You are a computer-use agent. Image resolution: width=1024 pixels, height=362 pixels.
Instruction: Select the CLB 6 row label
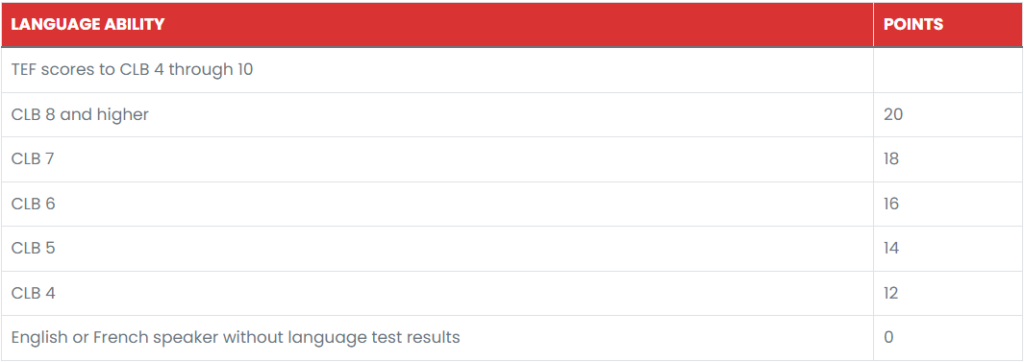[33, 204]
